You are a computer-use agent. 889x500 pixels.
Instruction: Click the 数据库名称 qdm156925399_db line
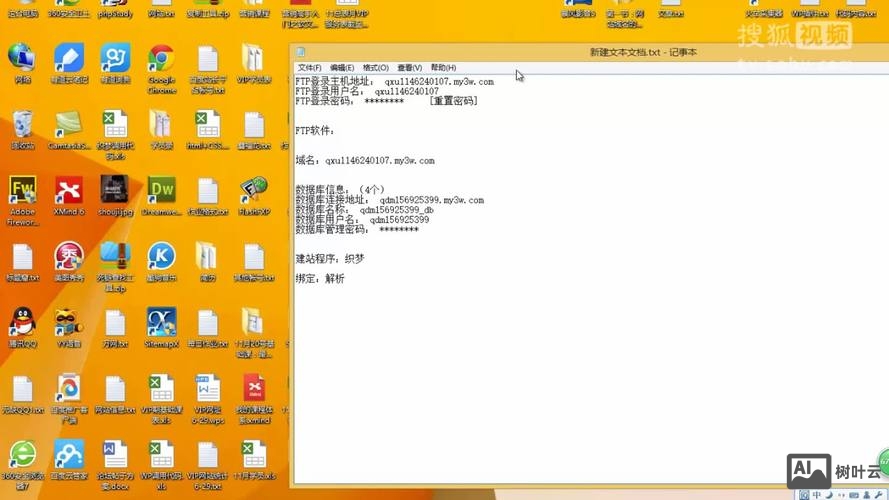pyautogui.click(x=365, y=210)
